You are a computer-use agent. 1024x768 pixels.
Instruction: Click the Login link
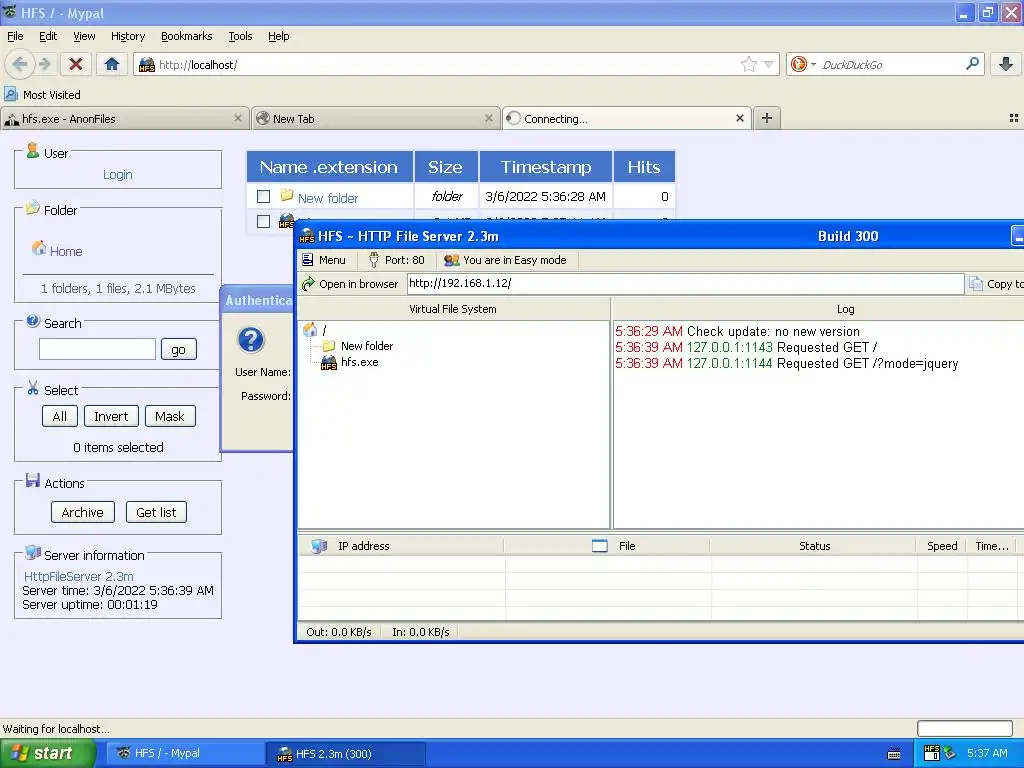(118, 174)
